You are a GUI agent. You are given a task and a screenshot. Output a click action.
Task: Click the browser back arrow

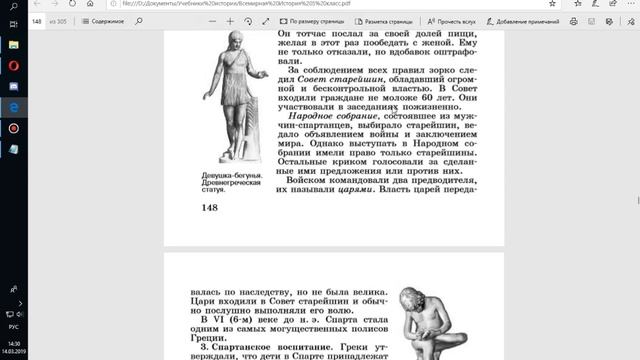pos(37,4)
